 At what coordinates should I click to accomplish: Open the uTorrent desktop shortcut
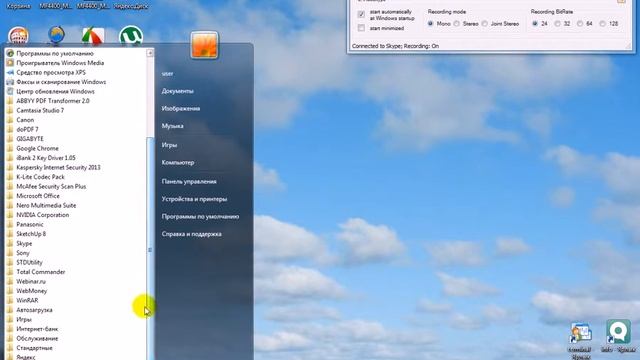tap(131, 35)
